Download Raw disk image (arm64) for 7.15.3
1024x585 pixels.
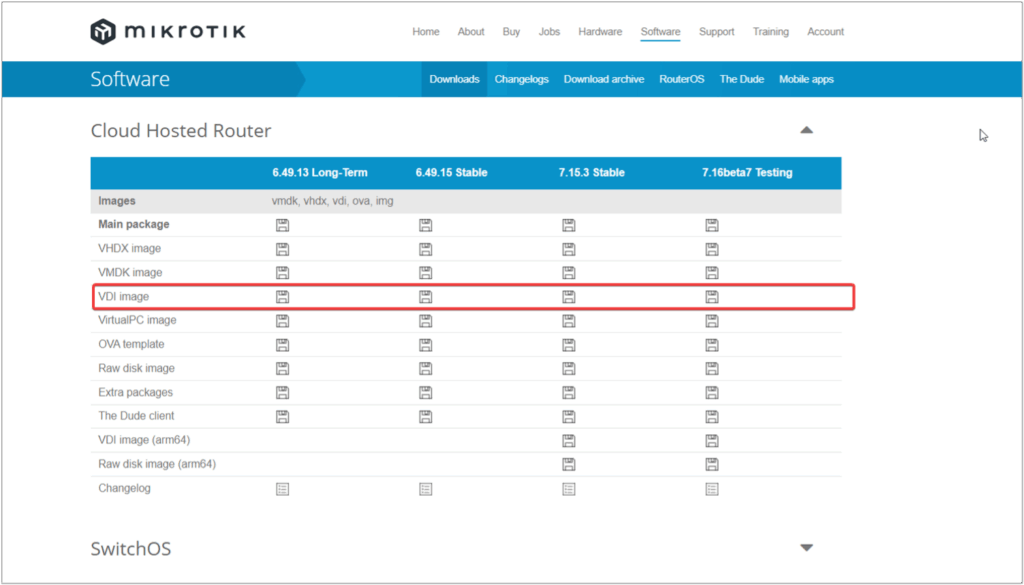pyautogui.click(x=569, y=464)
